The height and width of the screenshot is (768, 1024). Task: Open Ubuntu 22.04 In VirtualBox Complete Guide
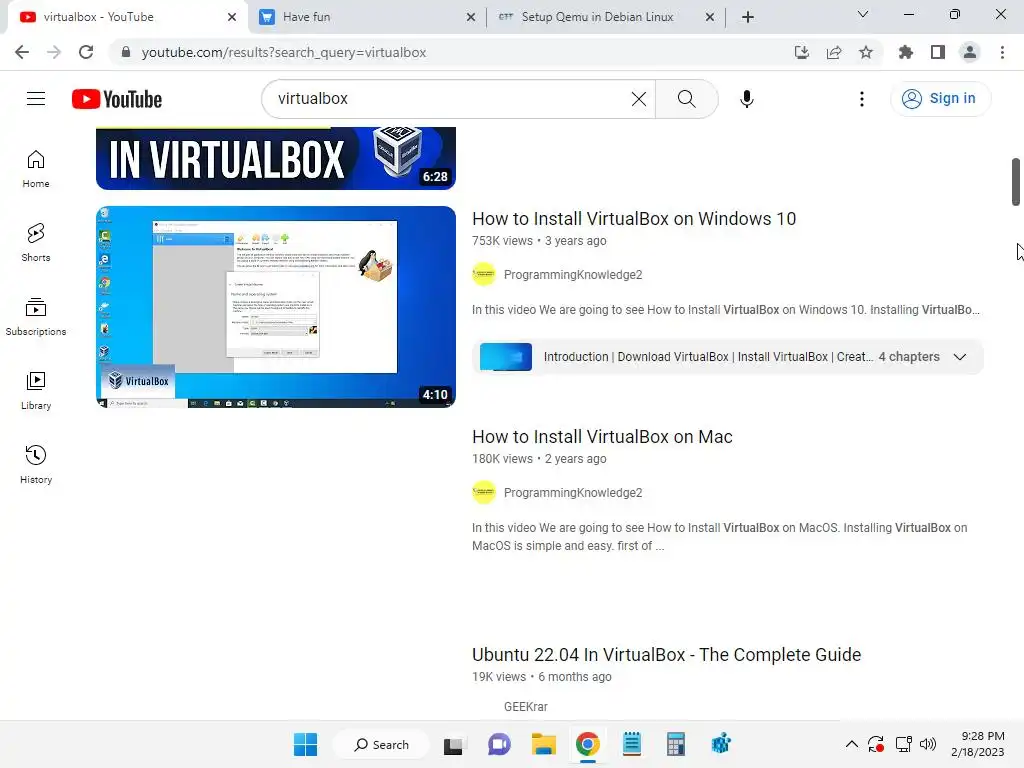[666, 654]
